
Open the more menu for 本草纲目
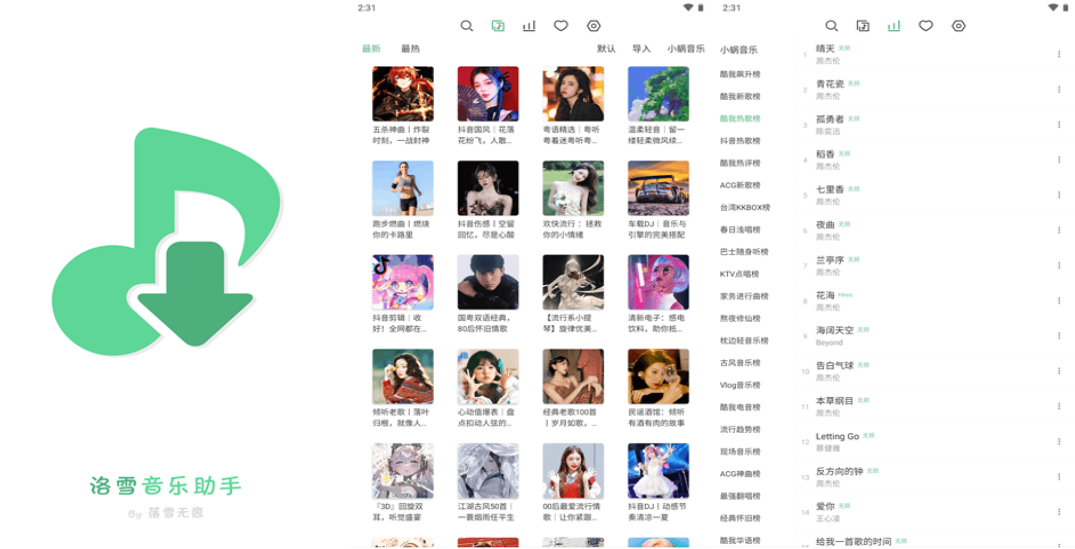1059,406
